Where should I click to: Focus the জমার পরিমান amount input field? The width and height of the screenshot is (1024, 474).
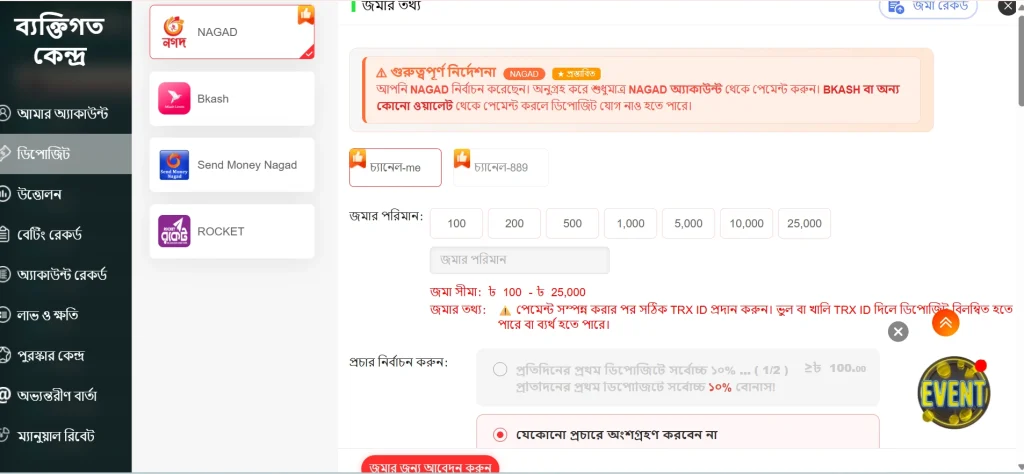click(x=520, y=260)
